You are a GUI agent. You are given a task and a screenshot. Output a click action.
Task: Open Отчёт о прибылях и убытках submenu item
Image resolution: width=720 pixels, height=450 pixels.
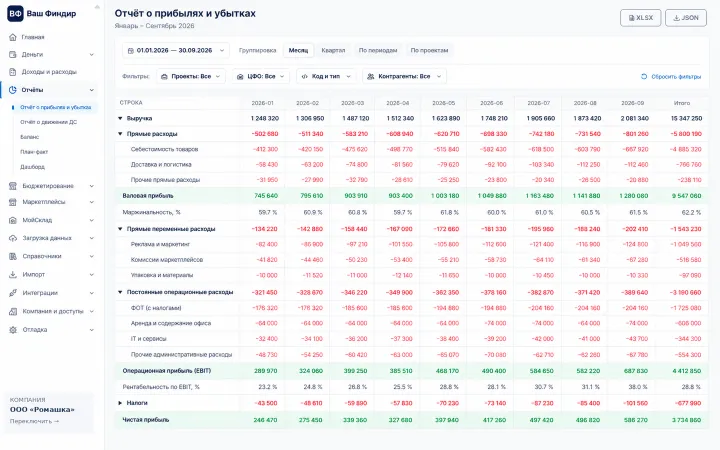coord(56,107)
